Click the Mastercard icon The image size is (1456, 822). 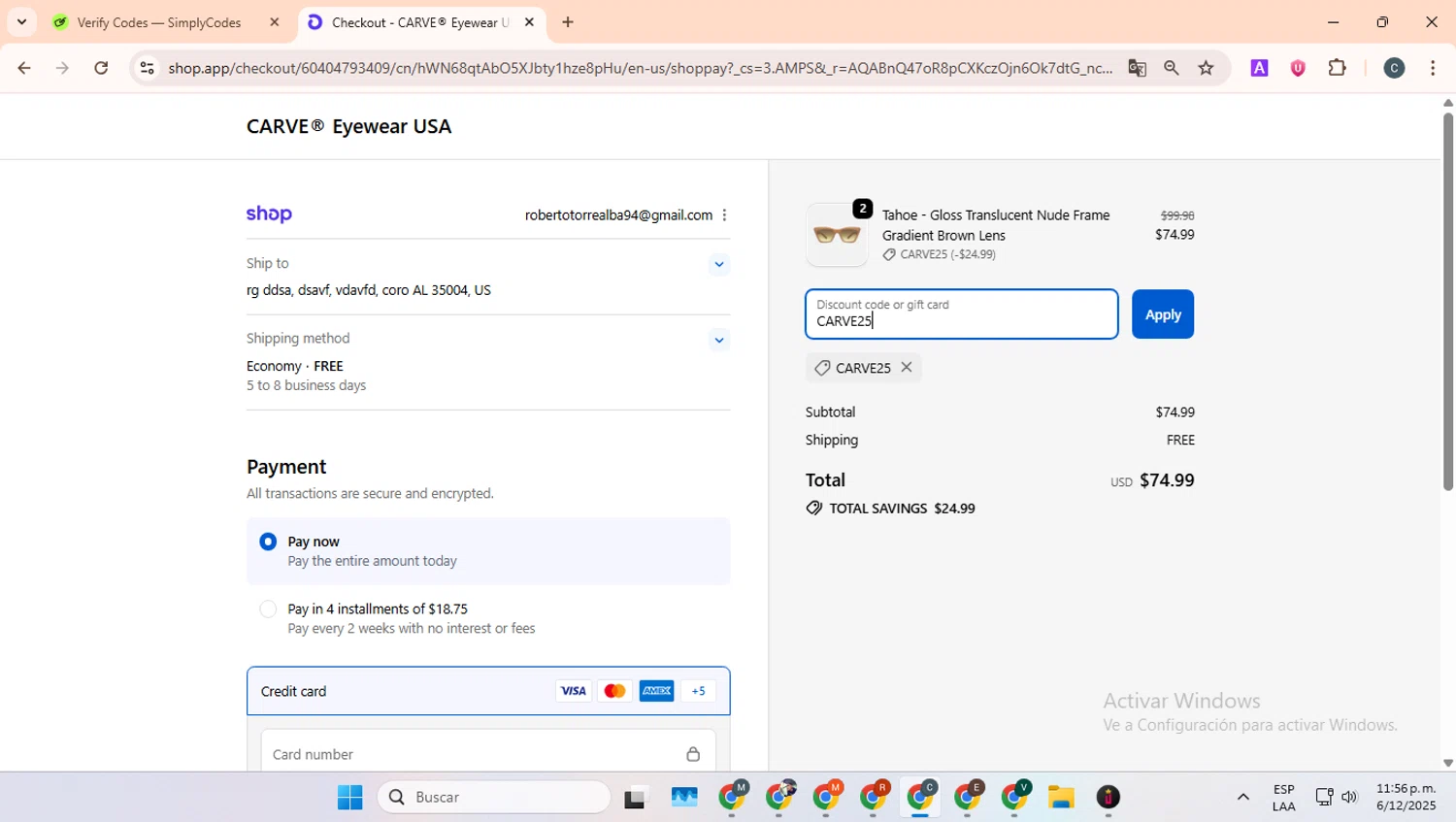pos(614,691)
